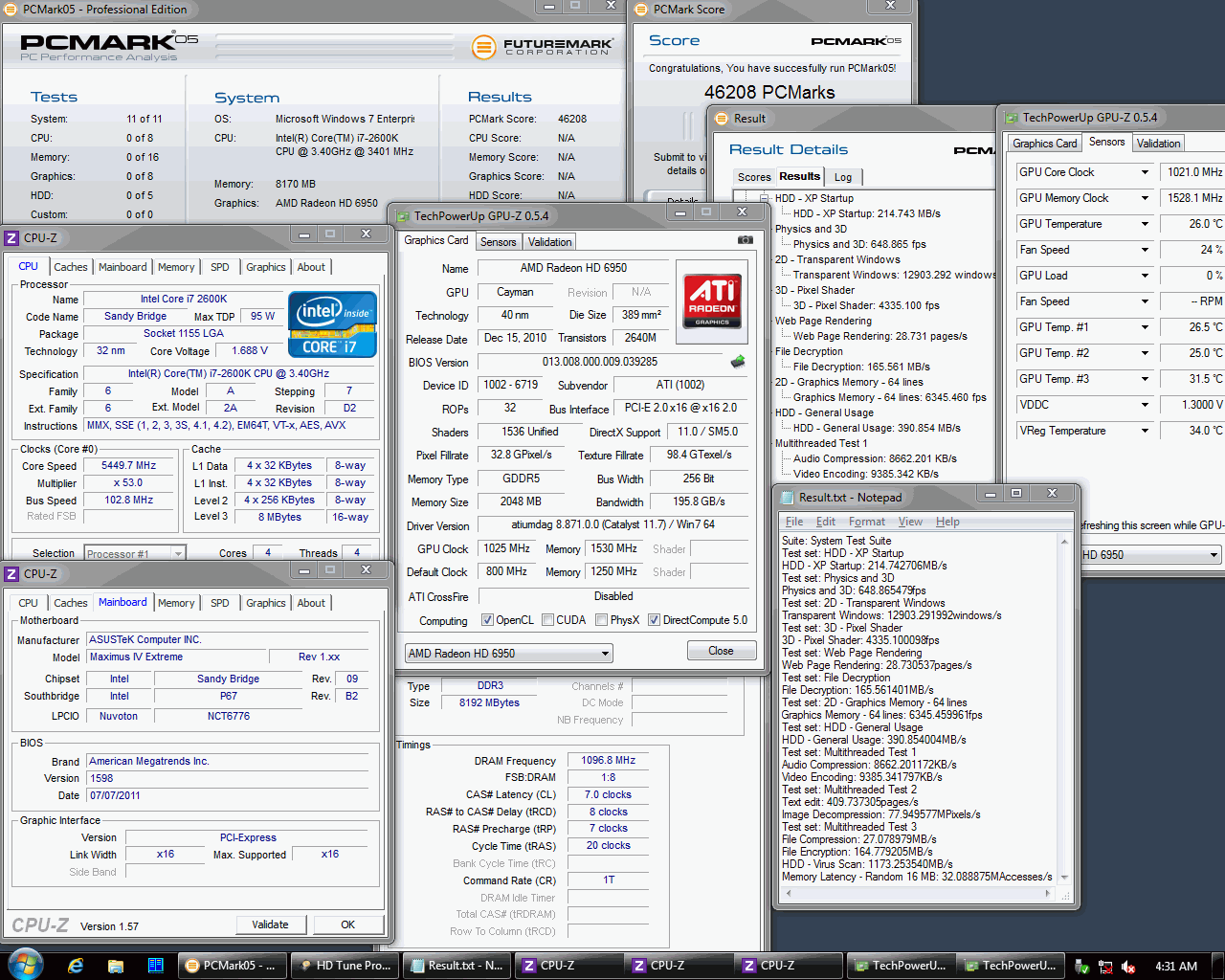1225x980 pixels.
Task: Click the PCMark Score window title icon
Action: coord(642,9)
